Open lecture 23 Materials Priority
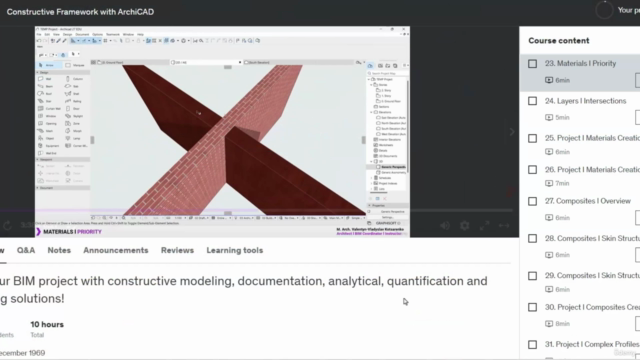Image resolution: width=640 pixels, height=360 pixels. [580, 64]
